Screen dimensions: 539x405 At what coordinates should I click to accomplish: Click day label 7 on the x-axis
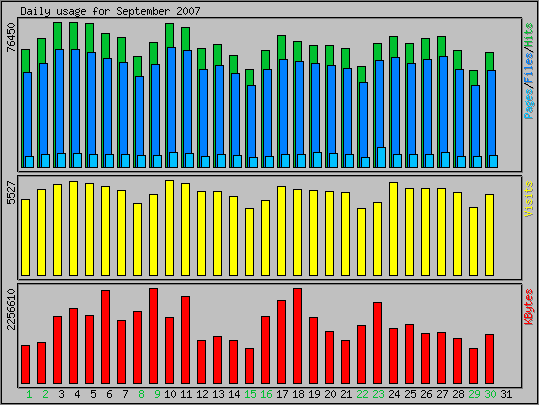[x=125, y=394]
